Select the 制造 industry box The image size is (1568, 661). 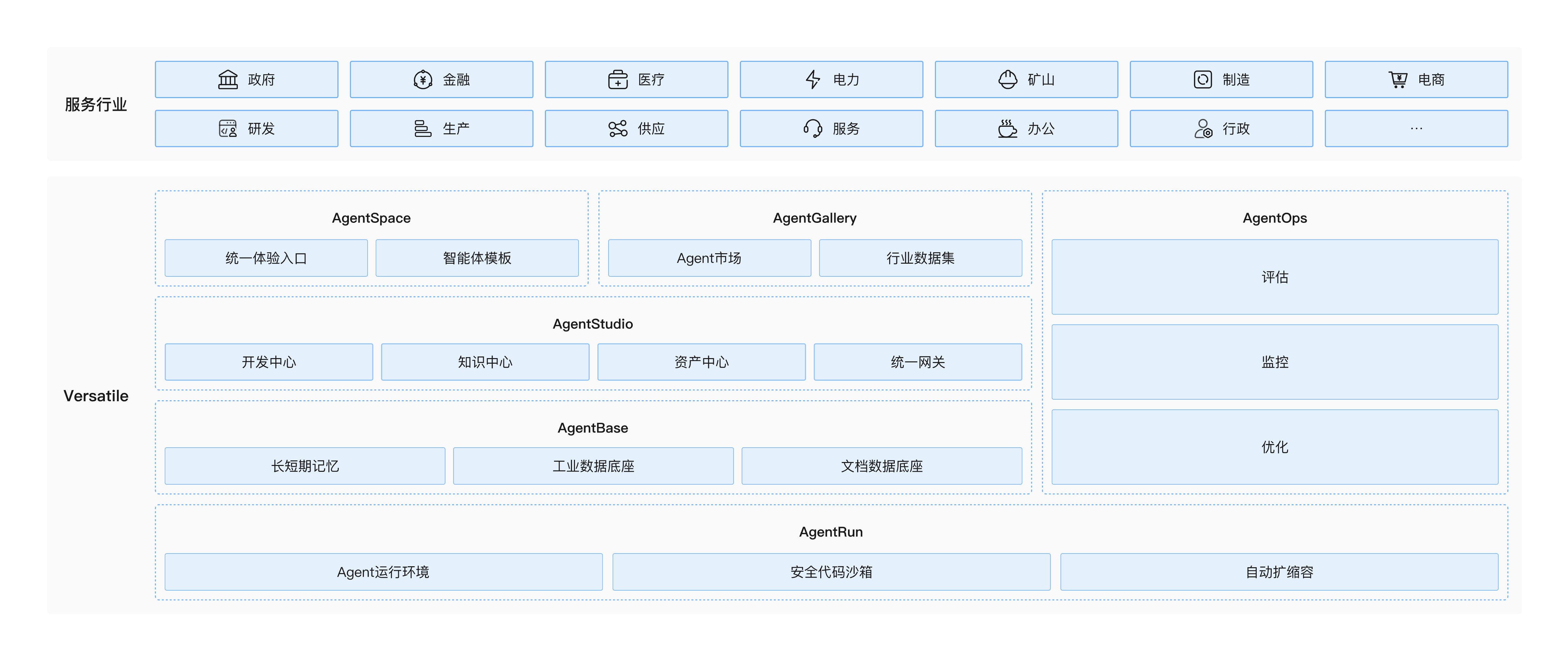tap(1221, 80)
